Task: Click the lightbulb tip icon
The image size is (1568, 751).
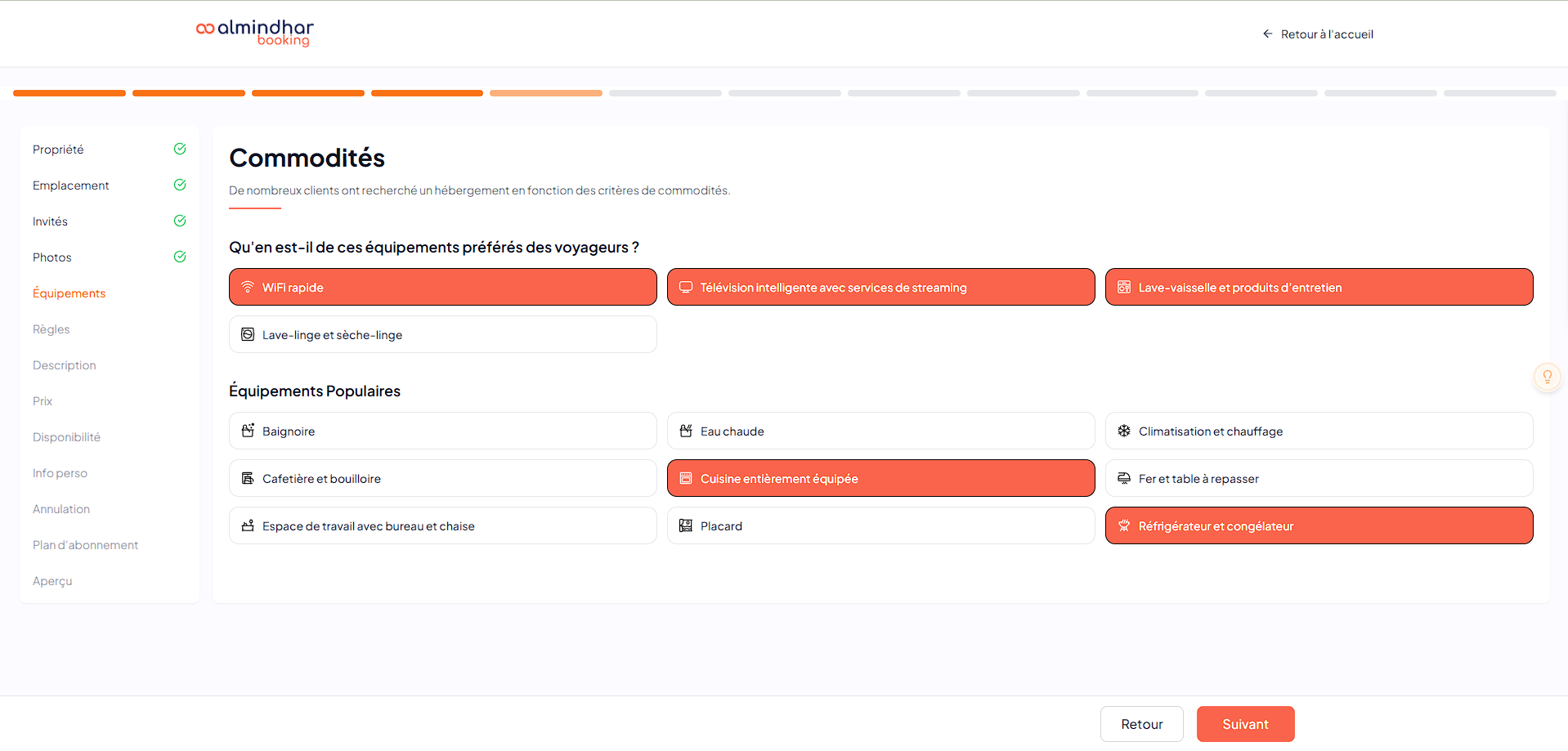Action: pyautogui.click(x=1547, y=377)
